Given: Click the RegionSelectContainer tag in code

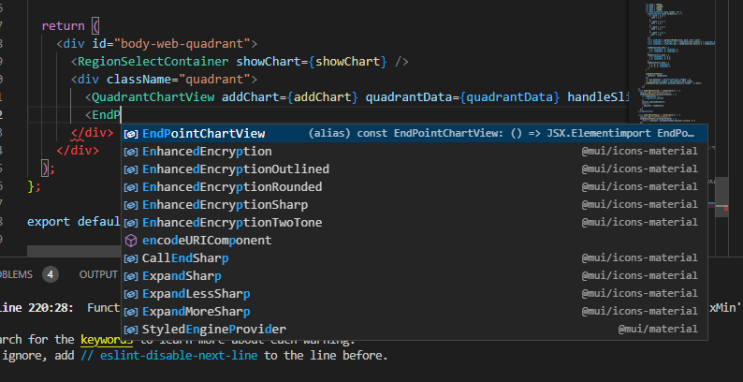Looking at the screenshot, I should click(153, 62).
